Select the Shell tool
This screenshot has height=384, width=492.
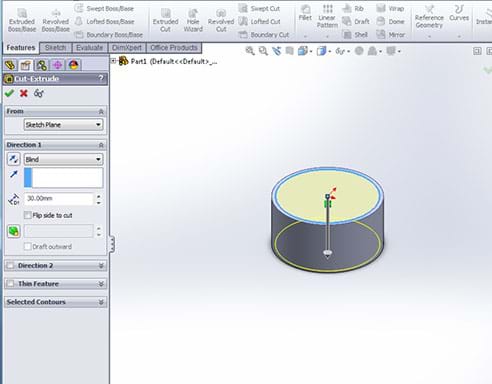point(355,35)
